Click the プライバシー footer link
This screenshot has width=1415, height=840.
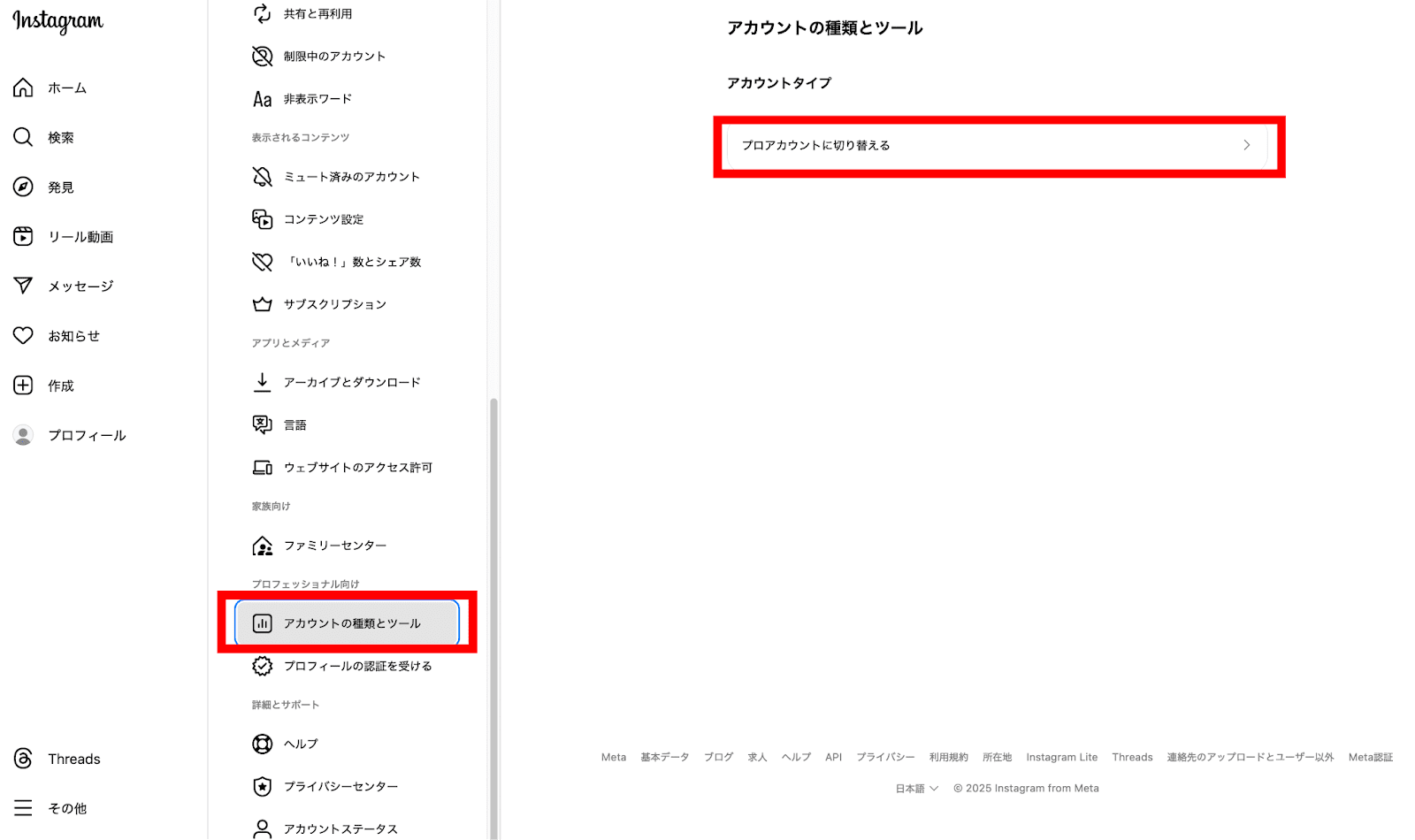[885, 758]
